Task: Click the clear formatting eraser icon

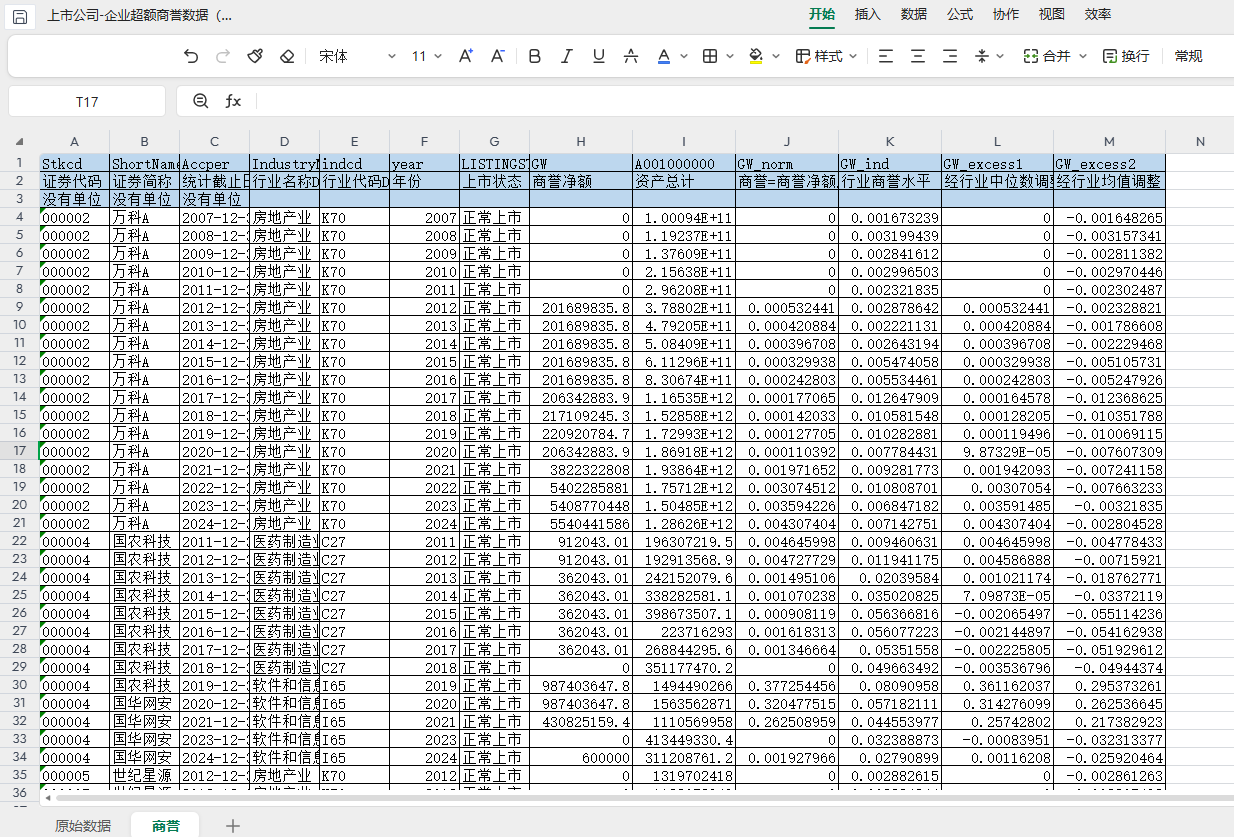Action: (x=287, y=56)
